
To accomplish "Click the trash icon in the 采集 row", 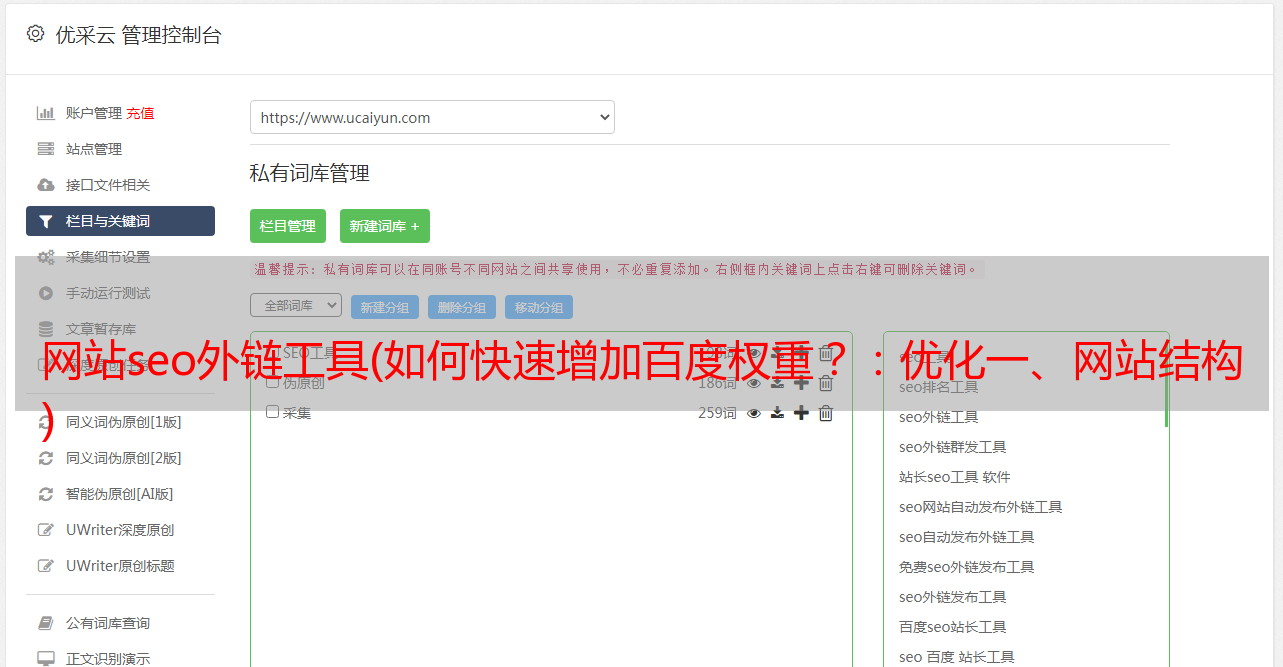I will (x=826, y=413).
